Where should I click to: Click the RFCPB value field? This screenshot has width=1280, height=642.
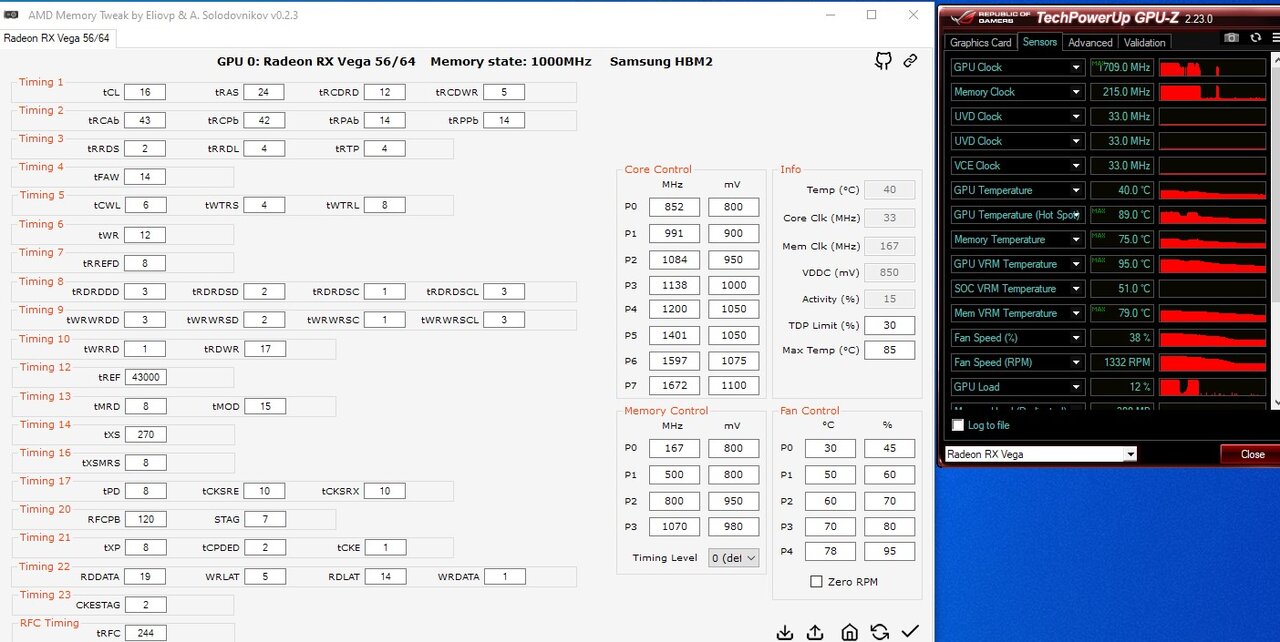coord(145,519)
